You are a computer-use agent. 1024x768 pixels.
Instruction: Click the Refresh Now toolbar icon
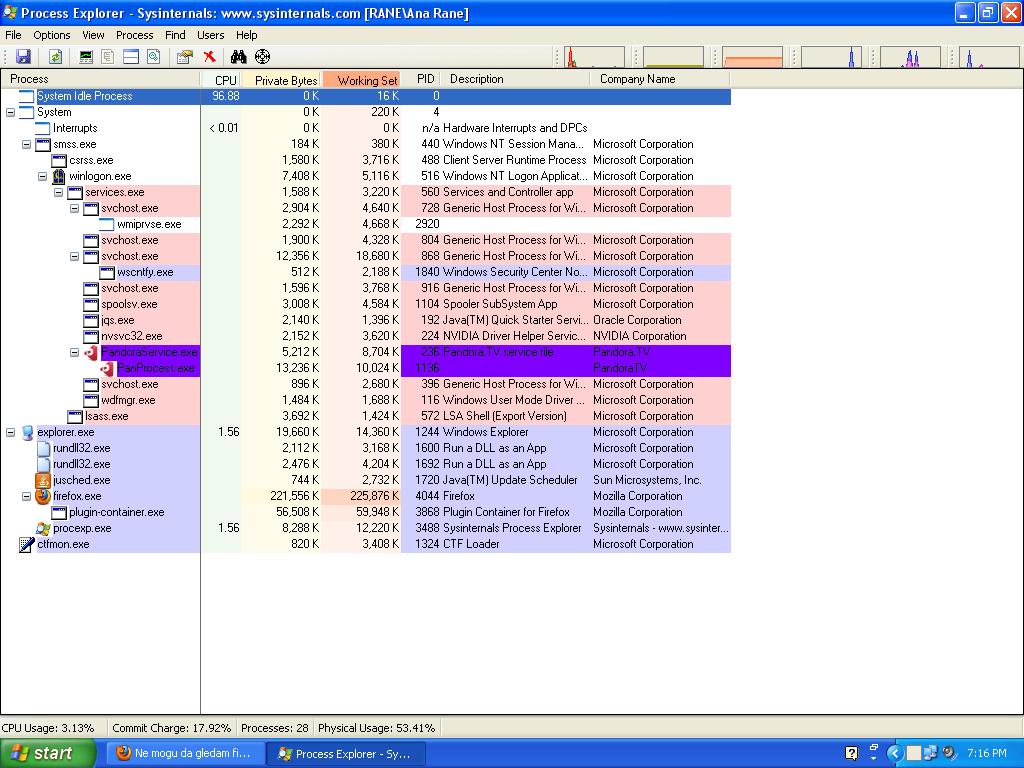coord(56,57)
